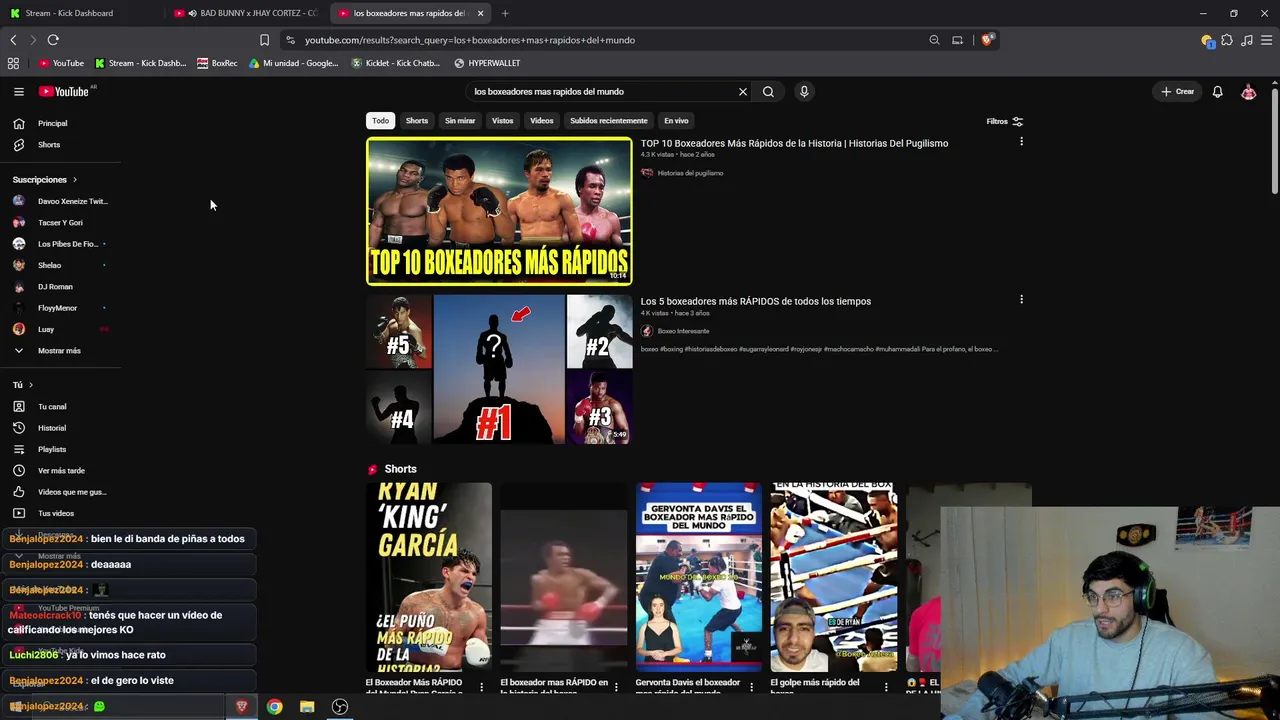Switch to Stream - Kick Dashboard tab

click(80, 13)
